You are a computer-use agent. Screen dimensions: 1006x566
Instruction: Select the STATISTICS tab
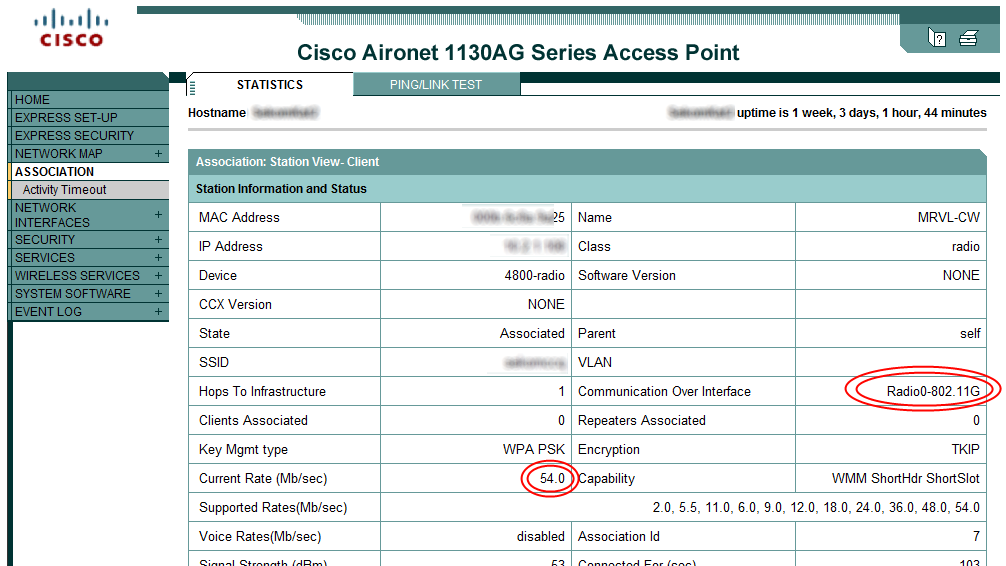click(x=269, y=85)
